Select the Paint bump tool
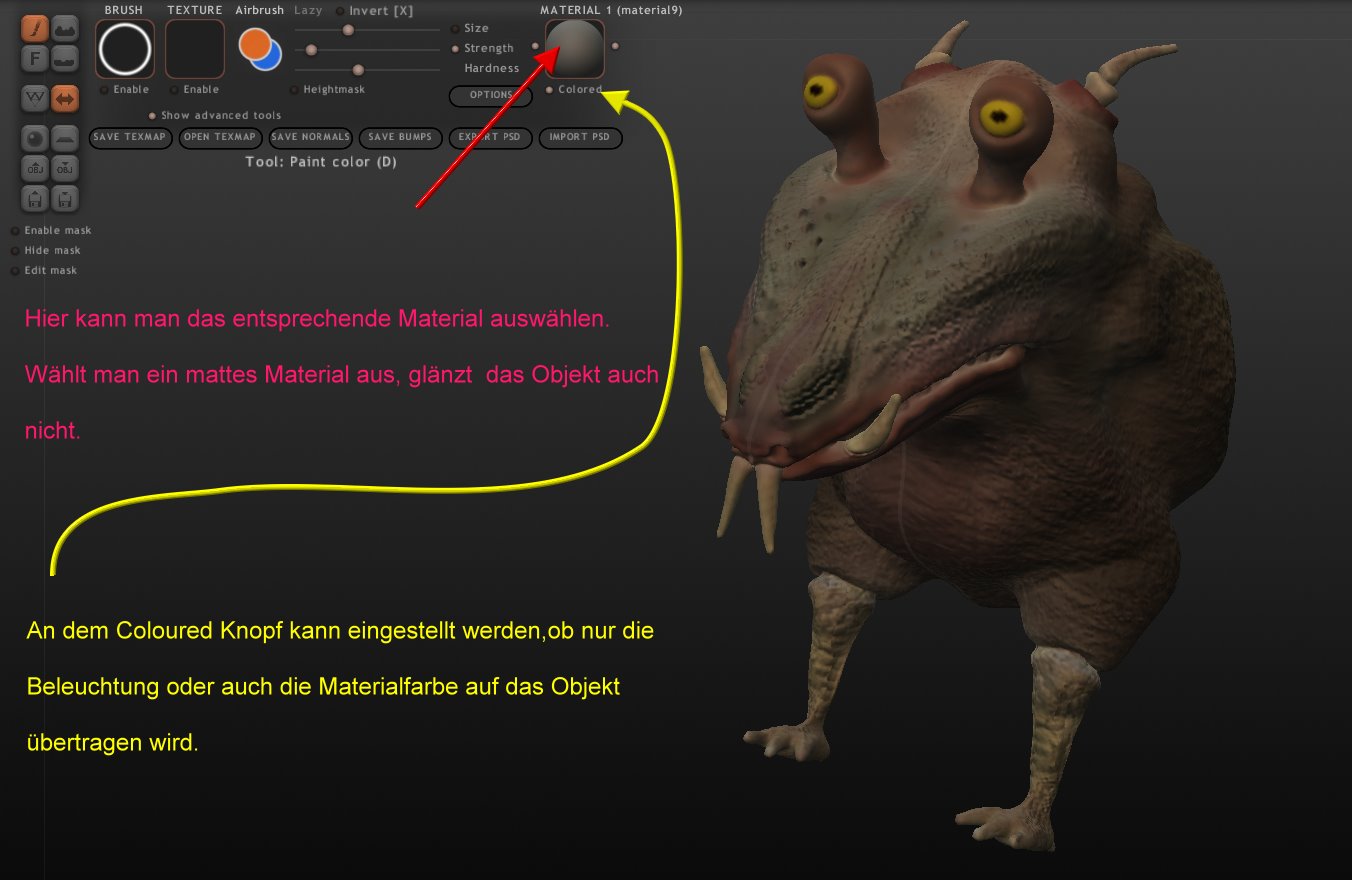Viewport: 1352px width, 880px height. [x=65, y=27]
